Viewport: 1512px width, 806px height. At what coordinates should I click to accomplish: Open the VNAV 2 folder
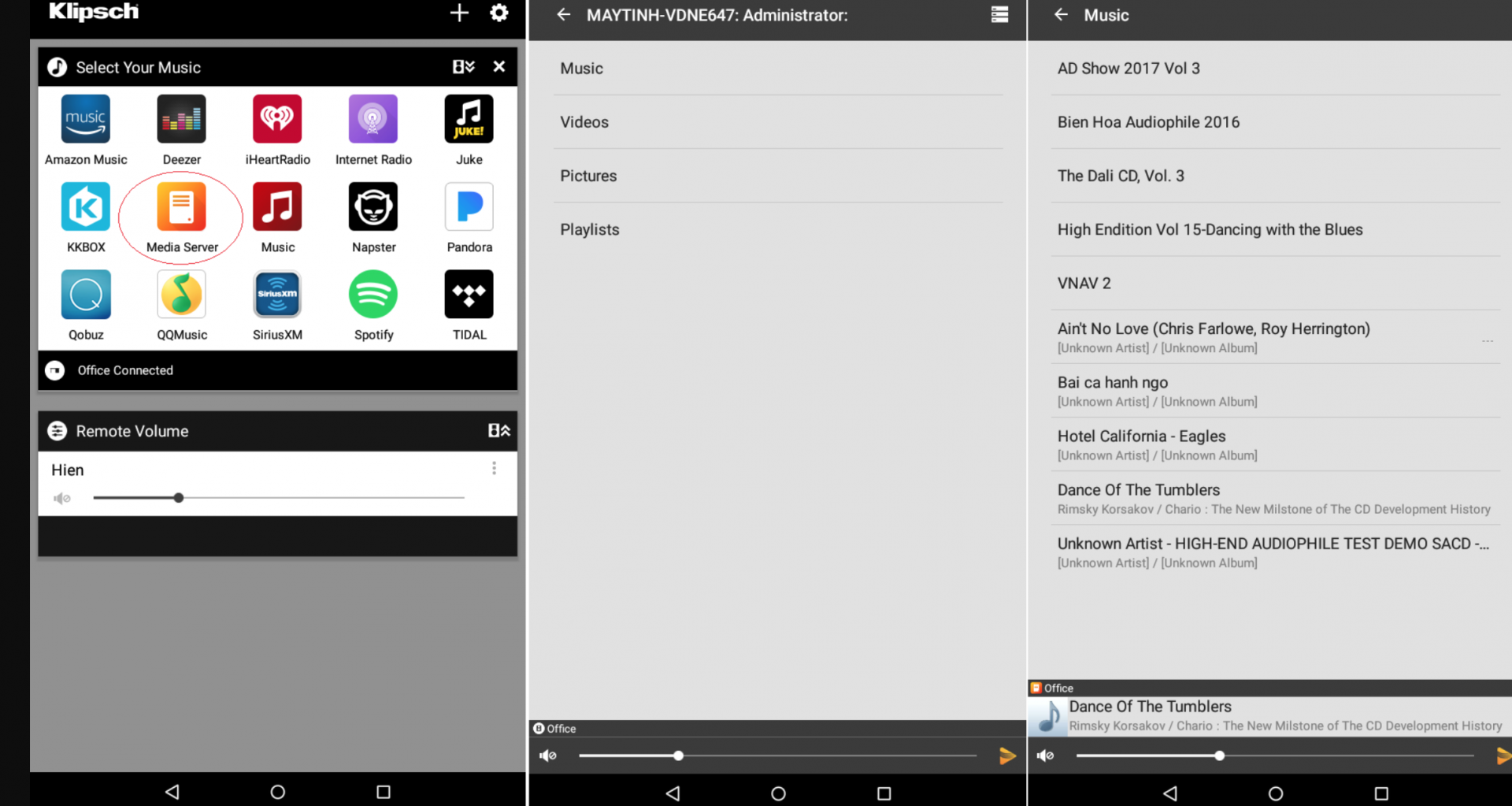[x=1276, y=283]
